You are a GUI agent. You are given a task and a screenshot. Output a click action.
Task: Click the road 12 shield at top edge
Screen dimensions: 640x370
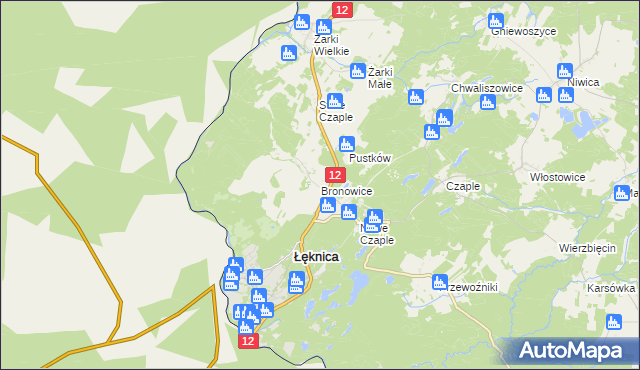point(342,10)
